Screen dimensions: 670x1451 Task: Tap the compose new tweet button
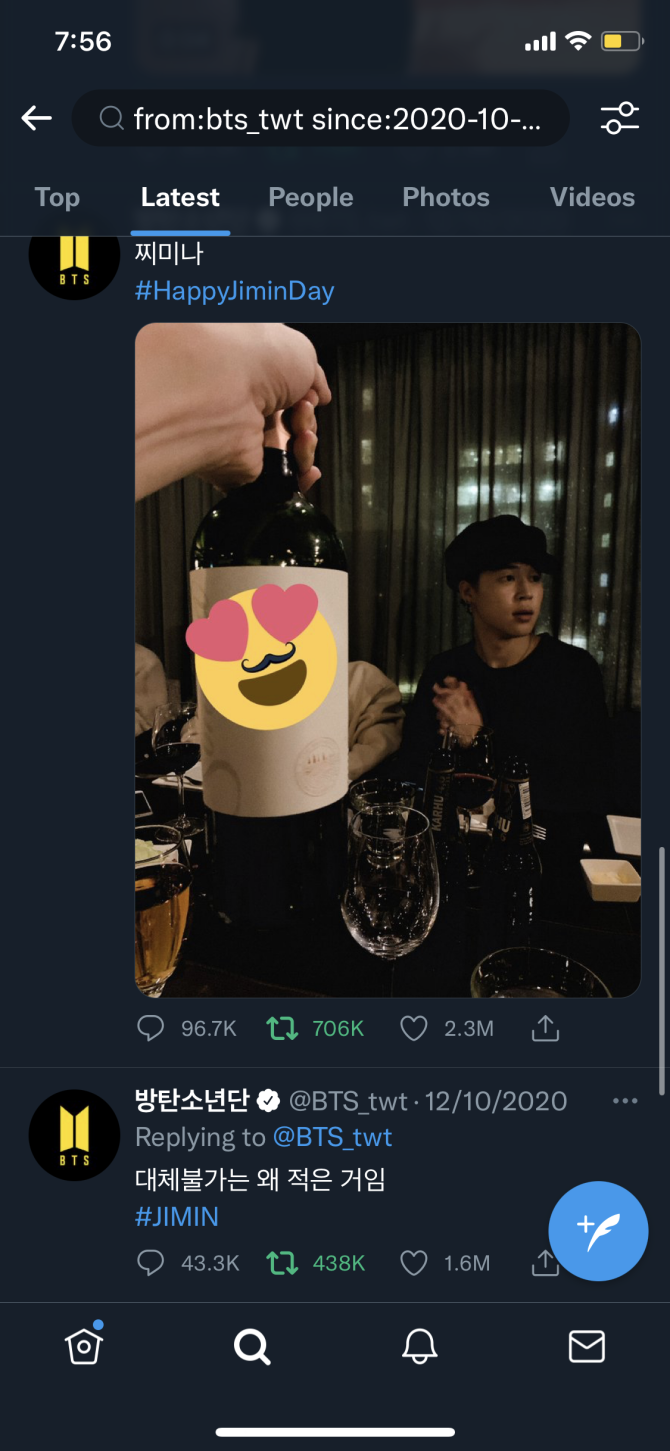click(598, 1231)
